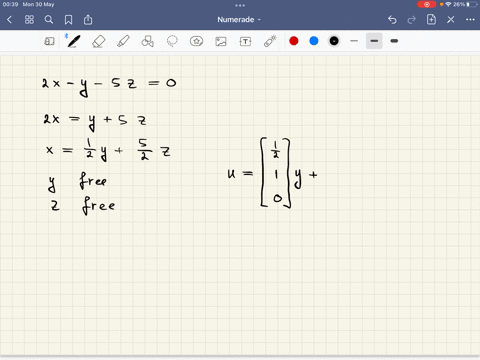
Task: Open the Numerade document title dropdown
Action: tap(239, 20)
